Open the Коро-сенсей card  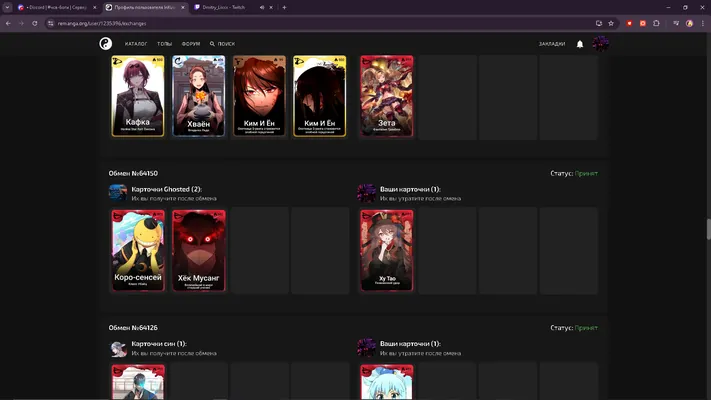(138, 250)
